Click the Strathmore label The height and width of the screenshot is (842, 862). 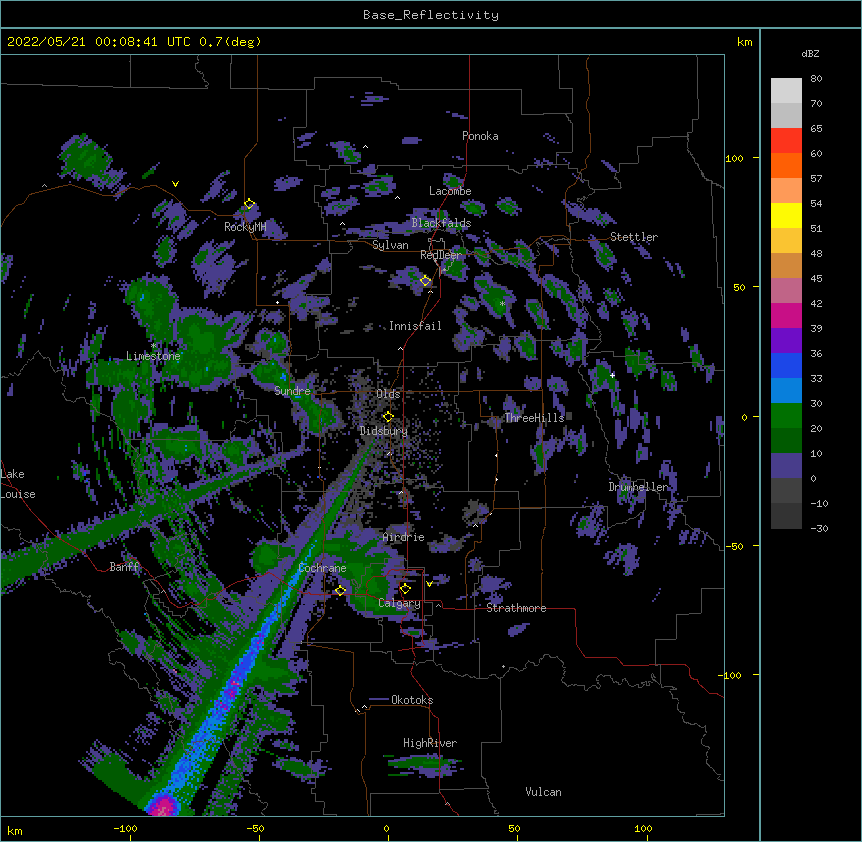(x=516, y=608)
